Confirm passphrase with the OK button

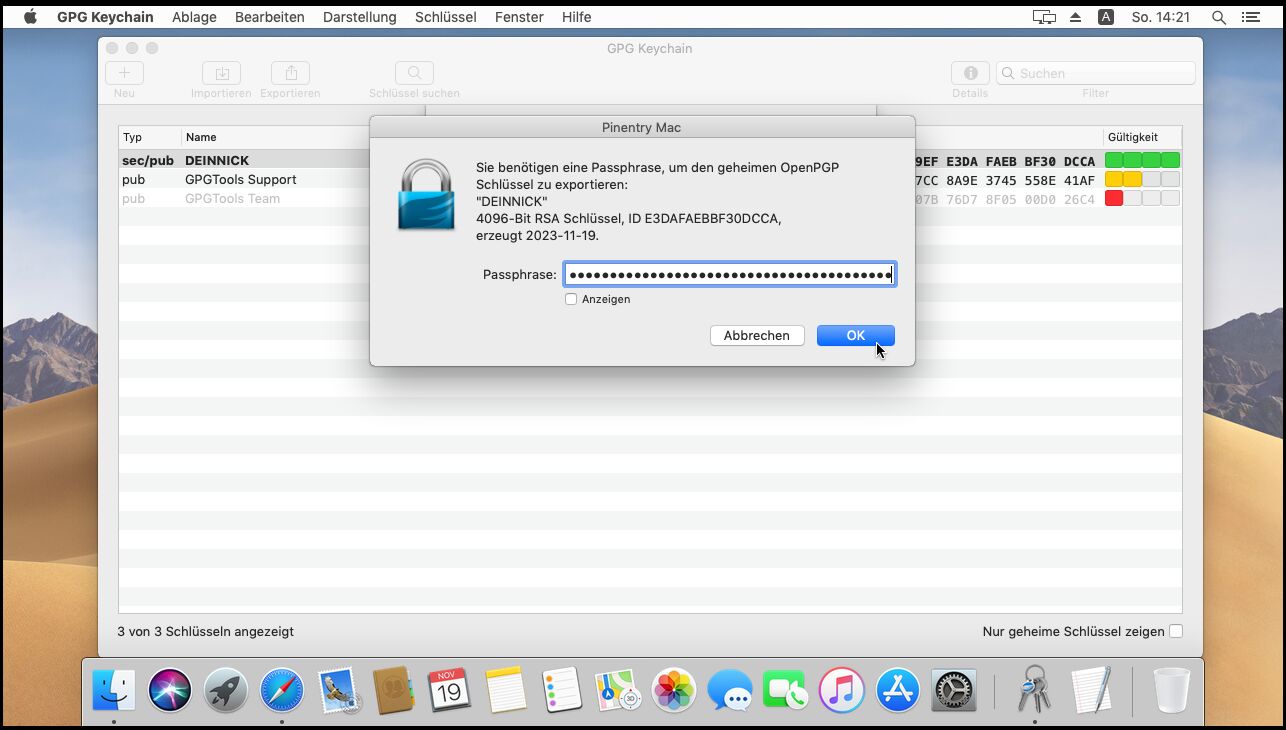tap(855, 336)
